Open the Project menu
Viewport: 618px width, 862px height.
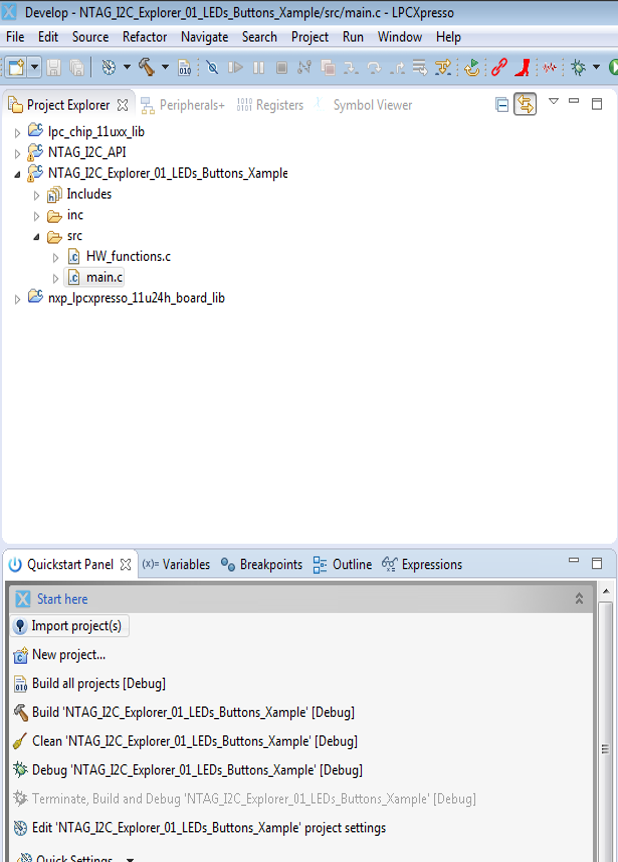pyautogui.click(x=310, y=37)
